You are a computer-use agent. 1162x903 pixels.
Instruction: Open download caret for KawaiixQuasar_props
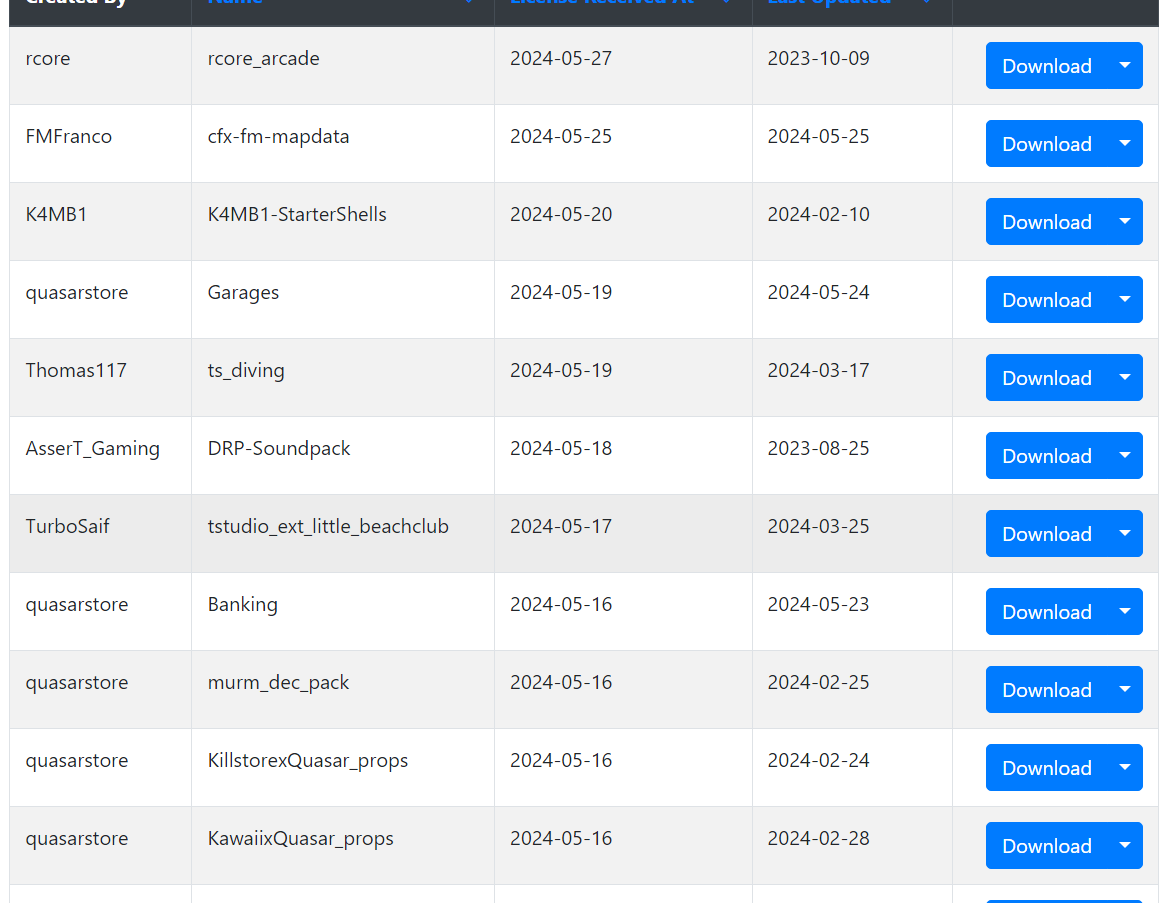(x=1125, y=845)
